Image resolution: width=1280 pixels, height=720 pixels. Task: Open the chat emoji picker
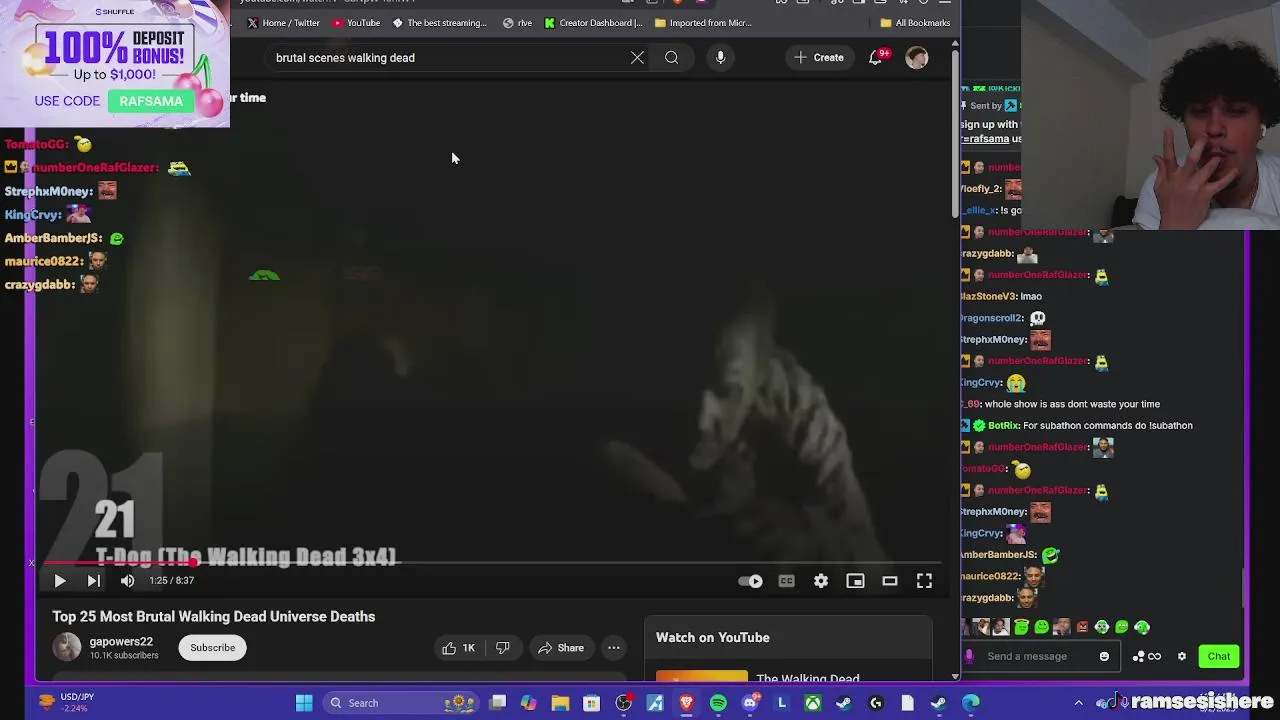[x=1104, y=656]
